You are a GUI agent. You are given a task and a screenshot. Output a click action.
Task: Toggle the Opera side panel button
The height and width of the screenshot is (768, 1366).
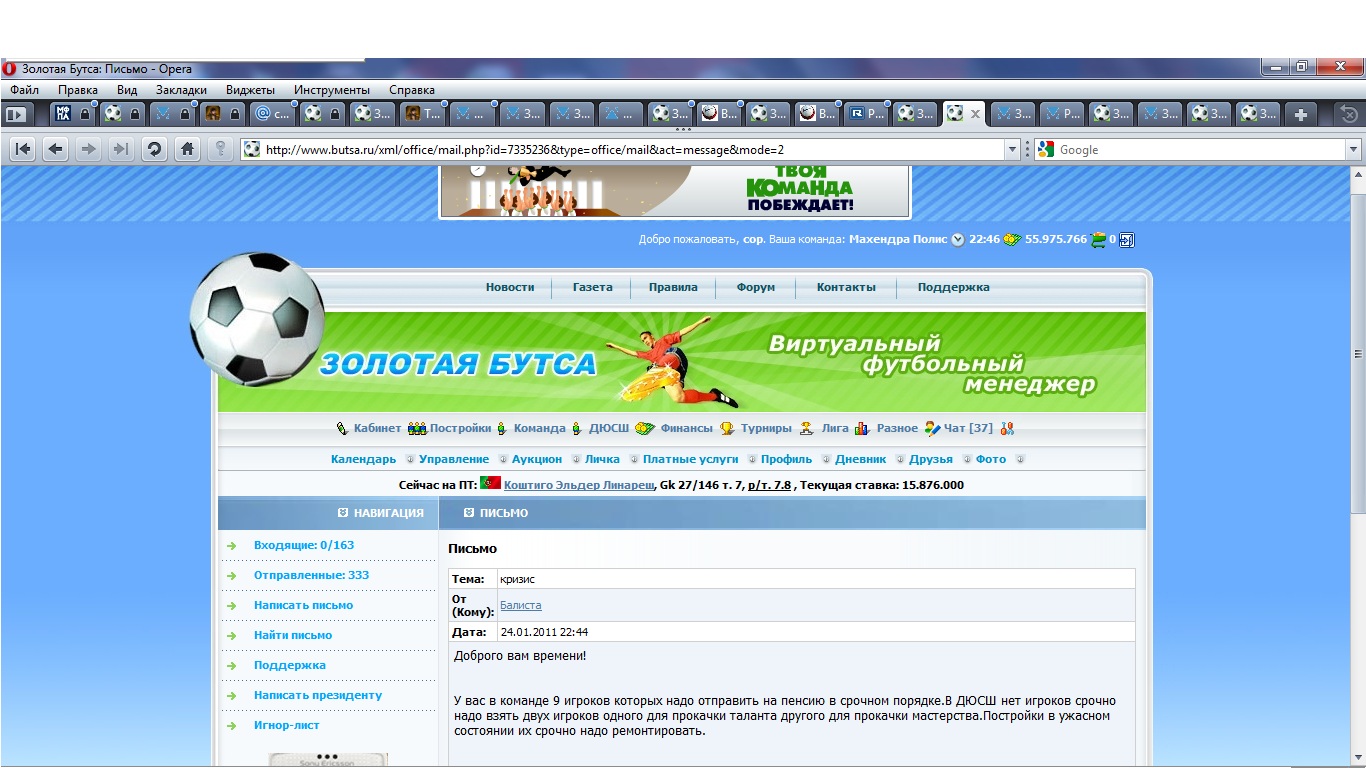[15, 114]
